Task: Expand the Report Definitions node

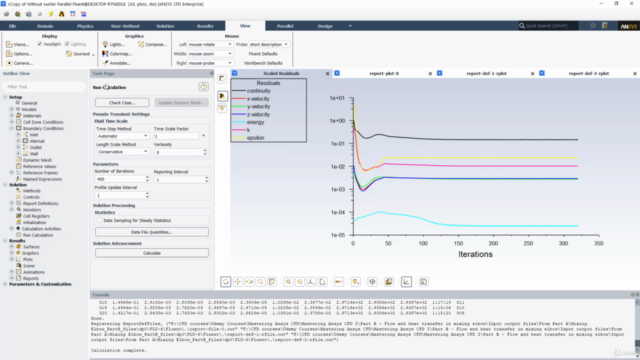Action: 12,203
